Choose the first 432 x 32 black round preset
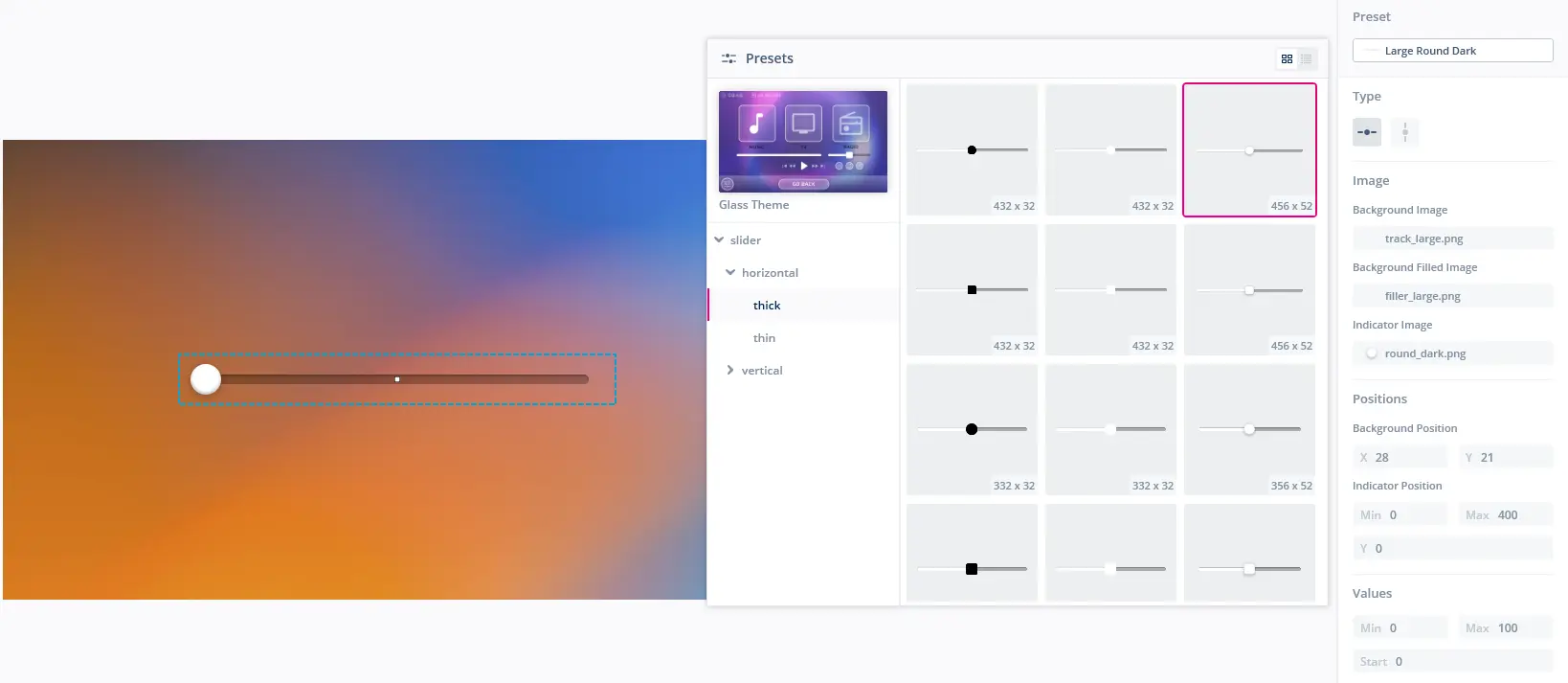The height and width of the screenshot is (683, 1568). [x=972, y=149]
